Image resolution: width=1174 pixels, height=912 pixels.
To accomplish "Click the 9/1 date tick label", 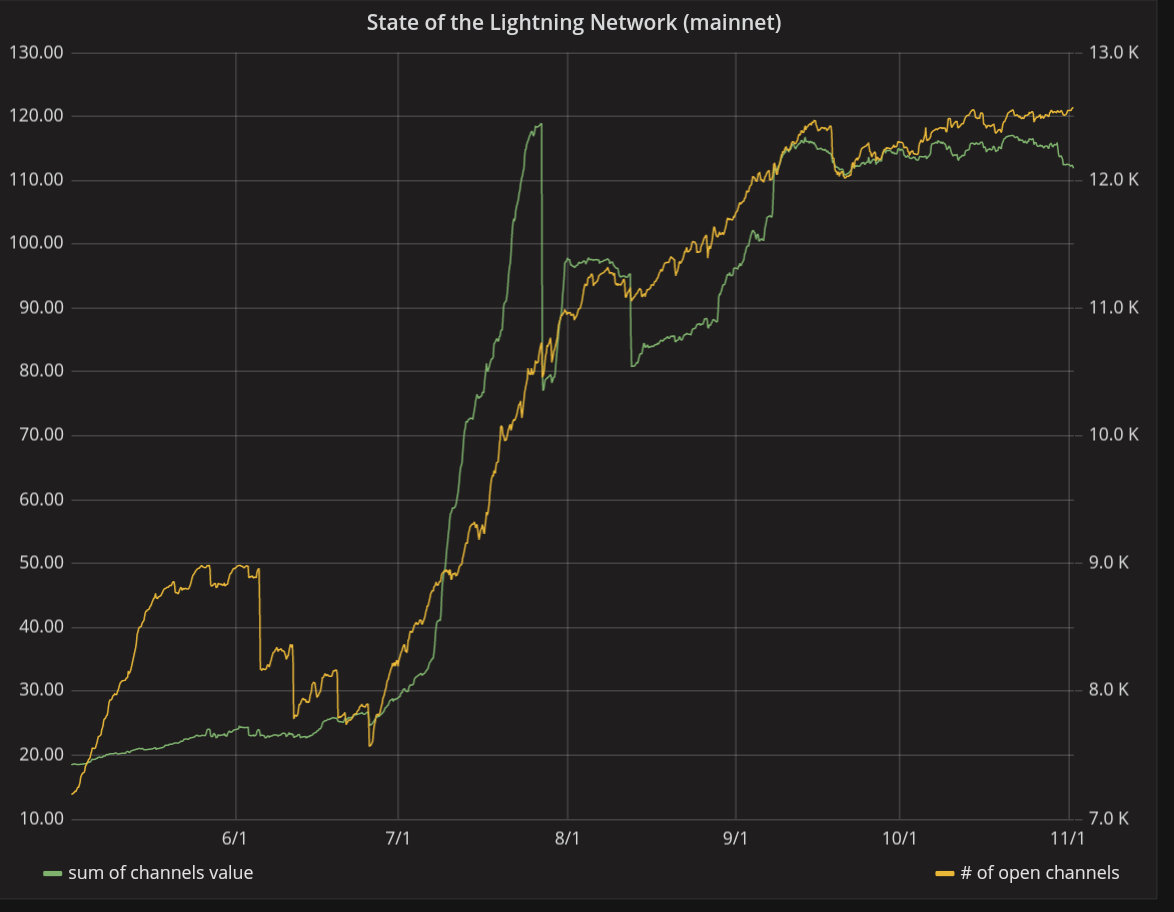I will point(735,837).
